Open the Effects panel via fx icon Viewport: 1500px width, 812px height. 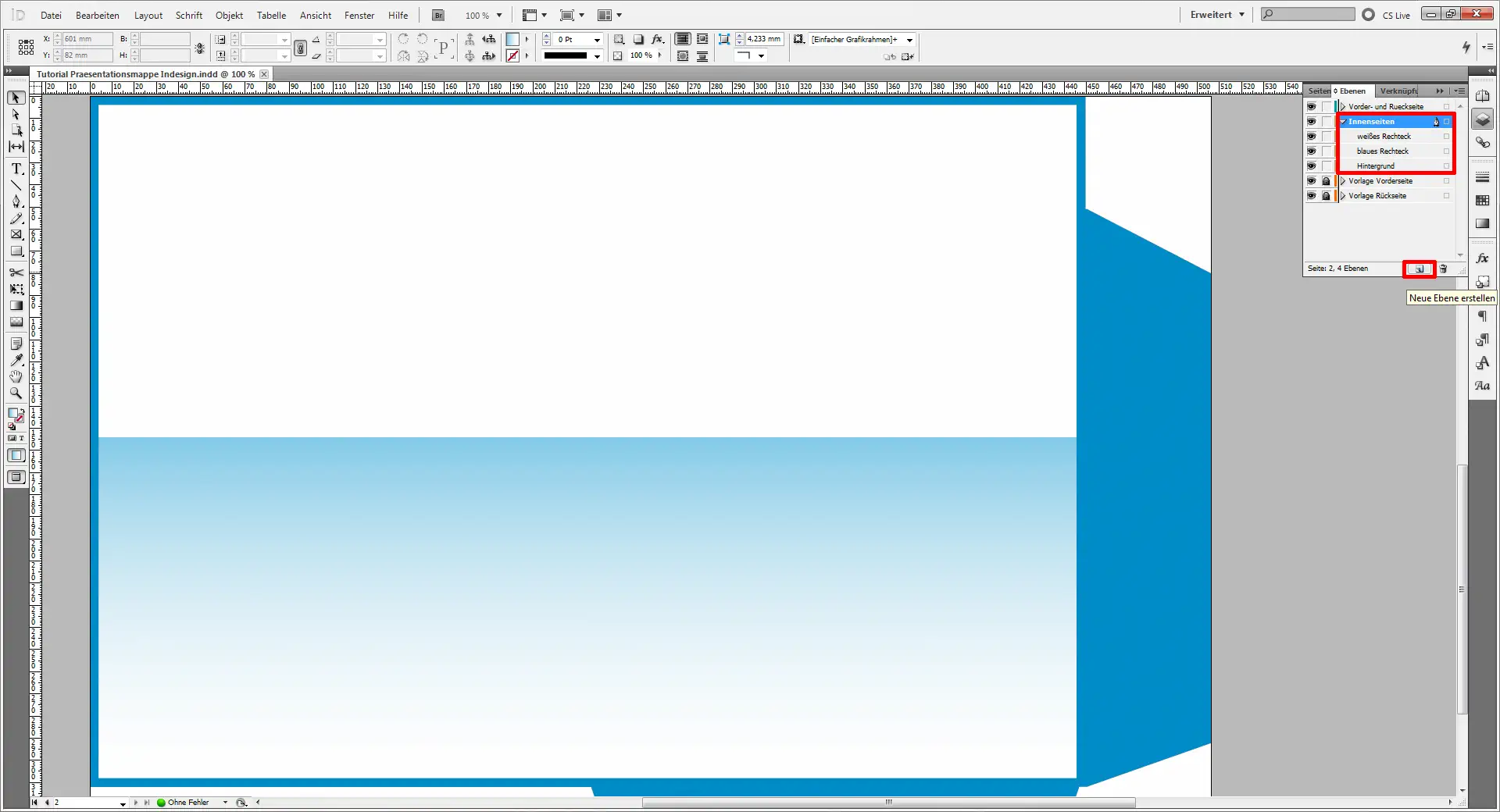[1483, 258]
